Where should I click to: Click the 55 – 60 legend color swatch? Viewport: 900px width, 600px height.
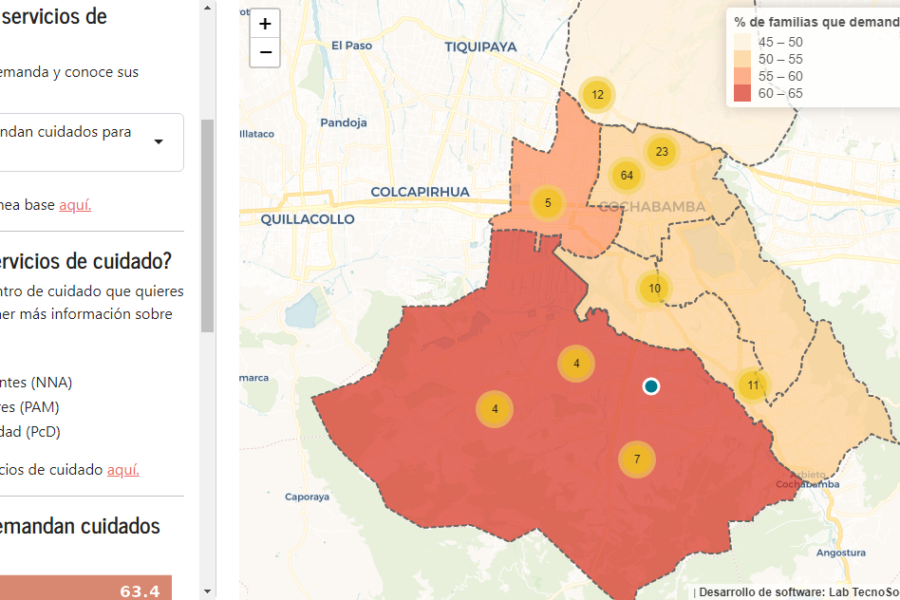(x=742, y=76)
